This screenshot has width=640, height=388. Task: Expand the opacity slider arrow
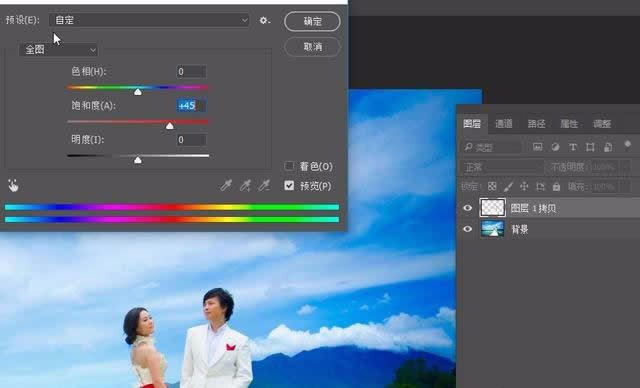pyautogui.click(x=626, y=167)
